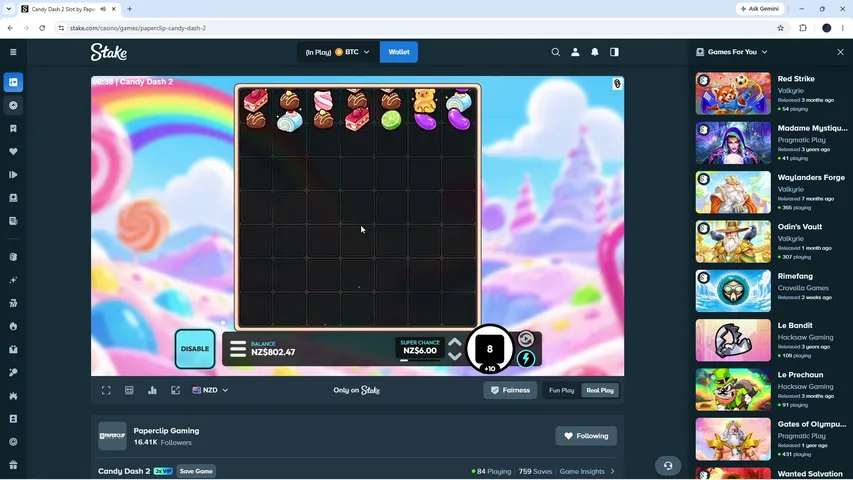Open the Waylanders Forge game thumbnail
Viewport: 853px width, 480px height.
733,192
